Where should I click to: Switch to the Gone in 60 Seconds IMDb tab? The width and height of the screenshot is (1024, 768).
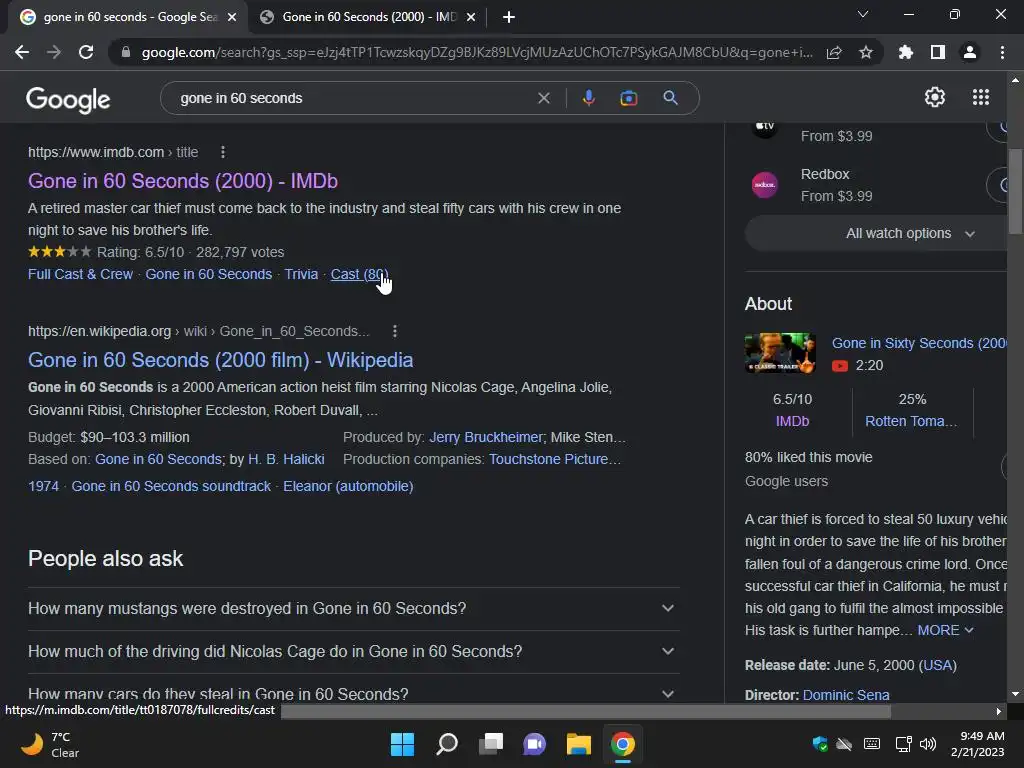click(x=368, y=17)
